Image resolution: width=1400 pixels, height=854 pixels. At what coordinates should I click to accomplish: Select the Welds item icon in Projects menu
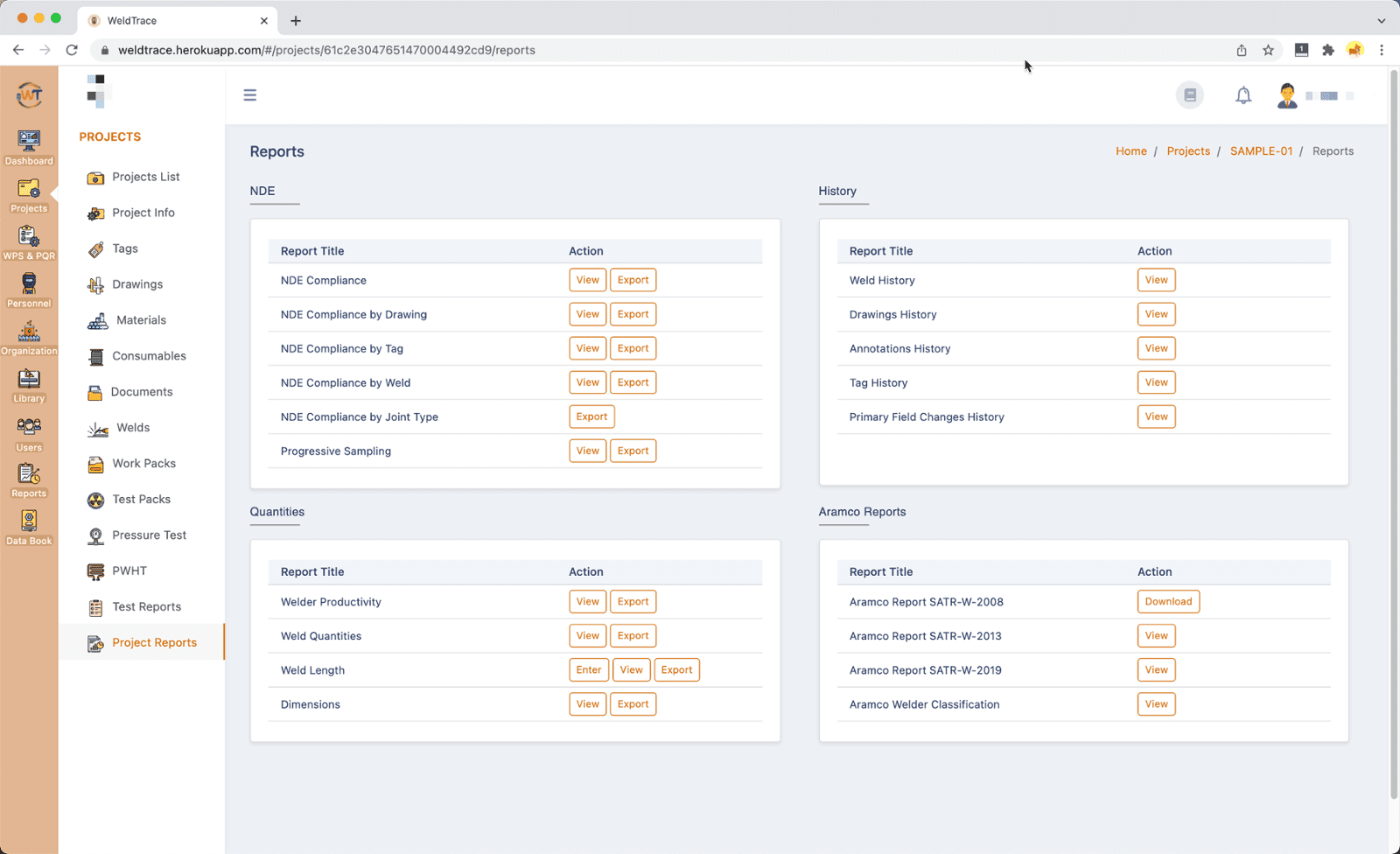pyautogui.click(x=95, y=428)
